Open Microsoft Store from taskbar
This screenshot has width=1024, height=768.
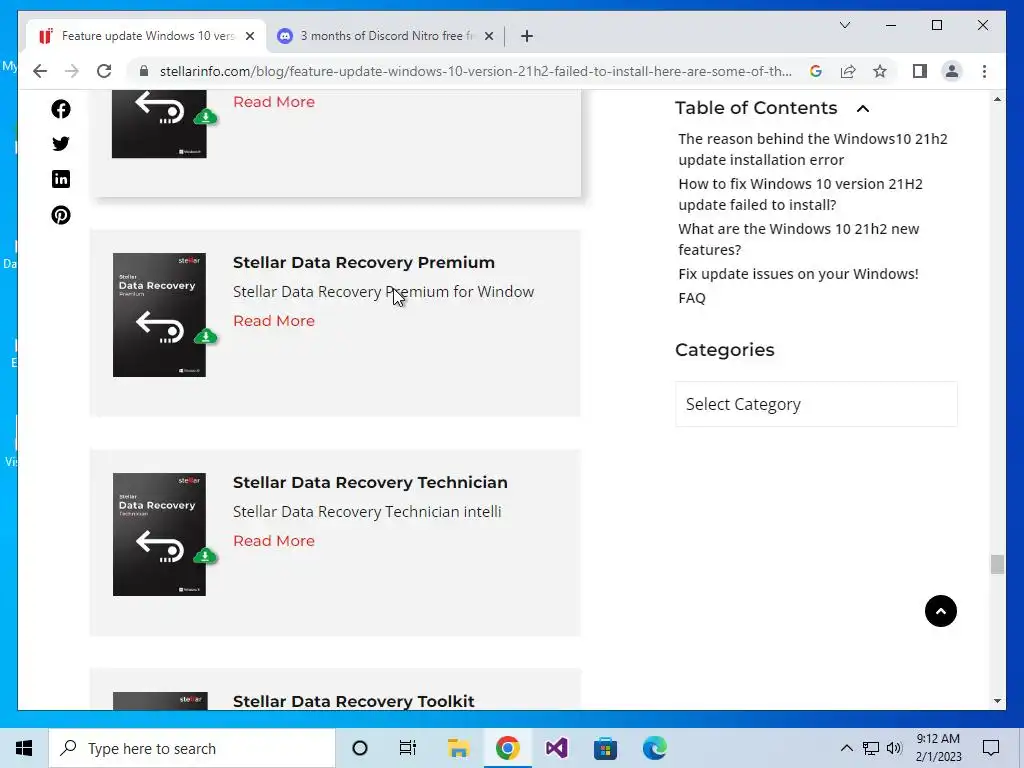tap(605, 748)
